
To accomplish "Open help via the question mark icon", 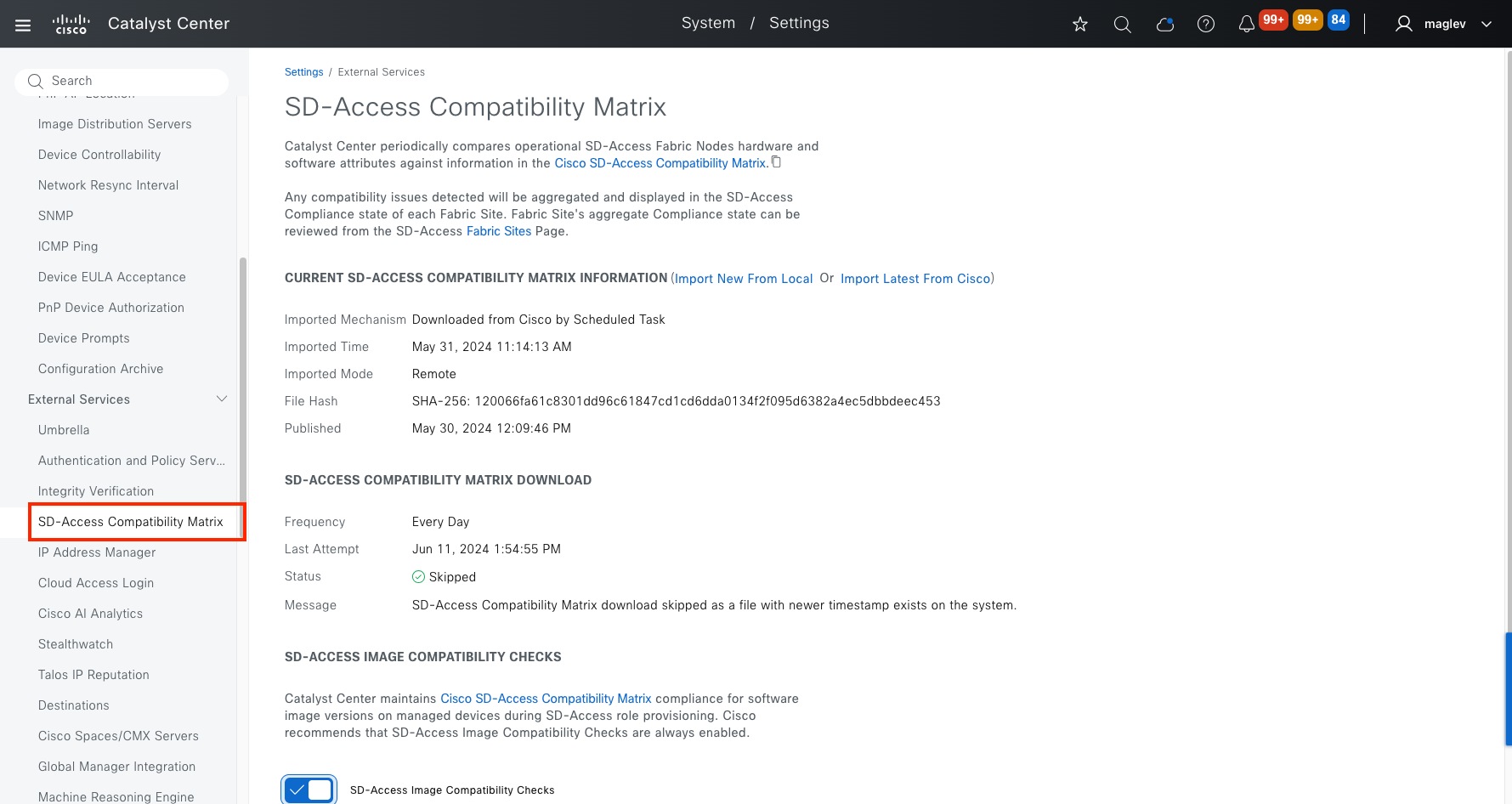I will click(x=1206, y=24).
